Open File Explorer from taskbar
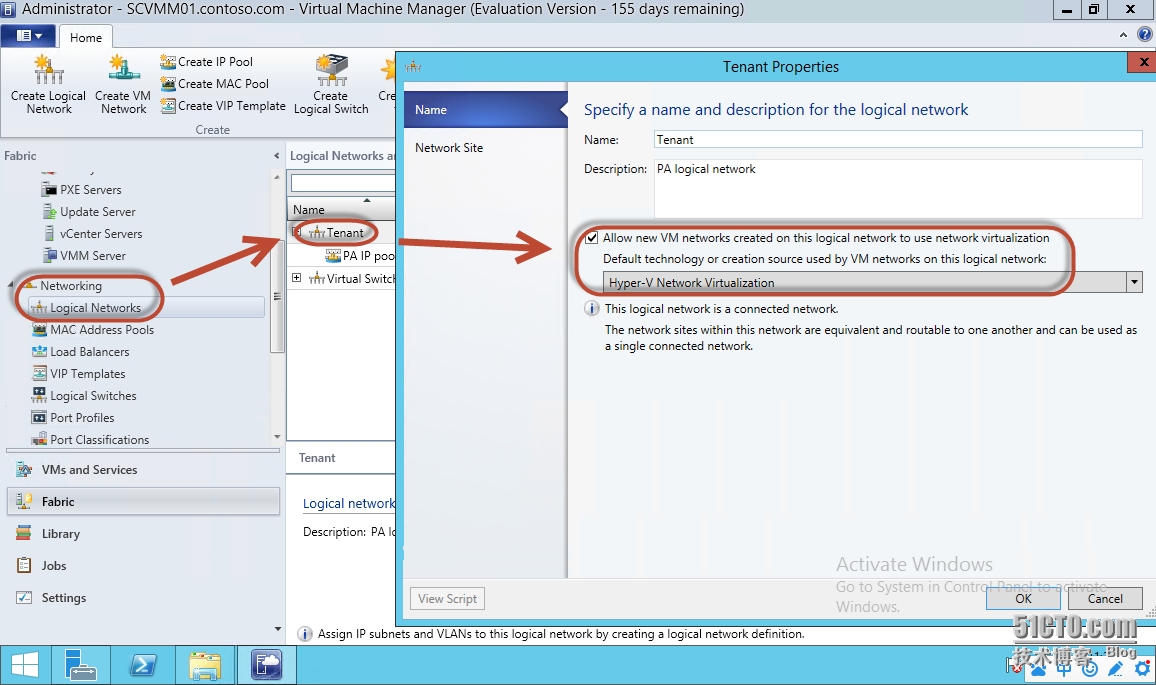 (x=205, y=666)
